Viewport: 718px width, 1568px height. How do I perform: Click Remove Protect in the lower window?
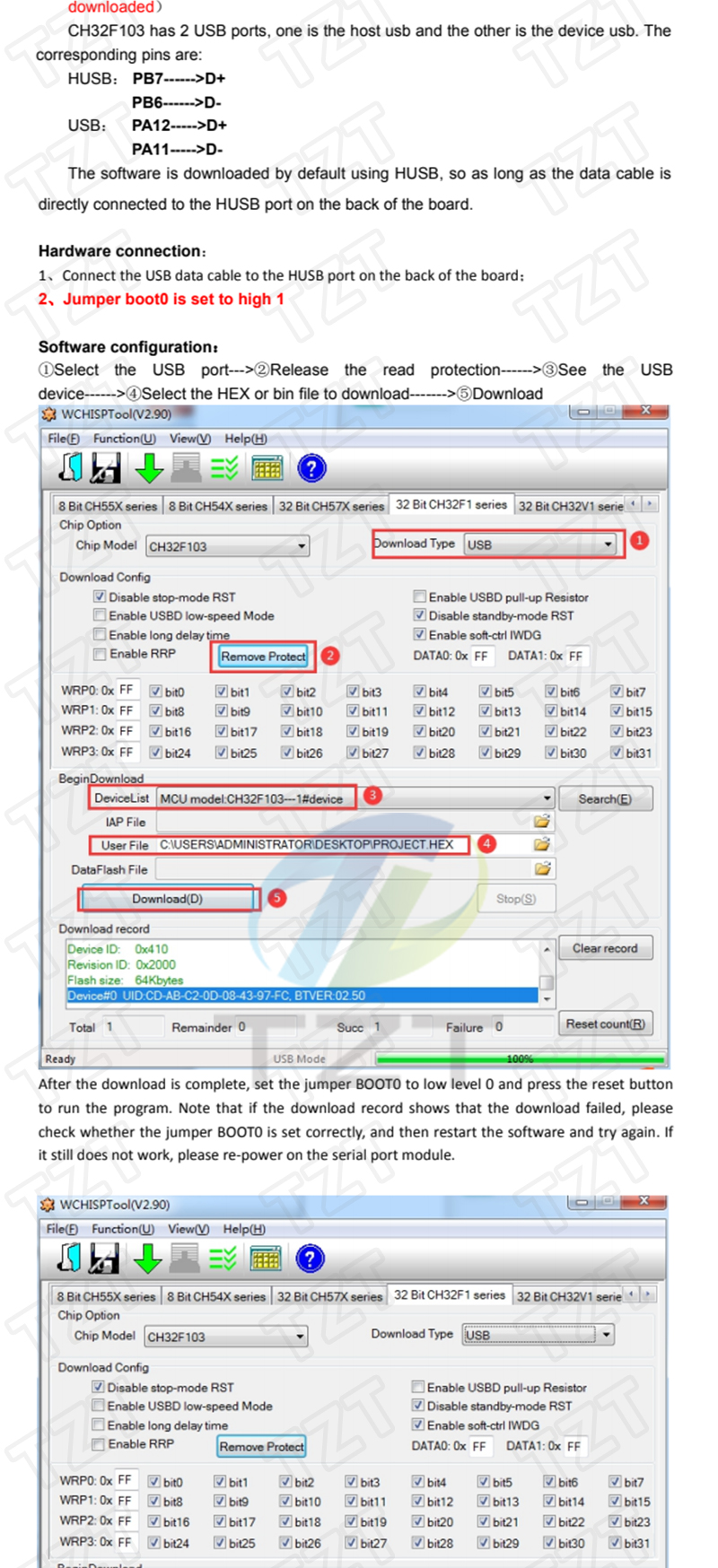pyautogui.click(x=261, y=1447)
